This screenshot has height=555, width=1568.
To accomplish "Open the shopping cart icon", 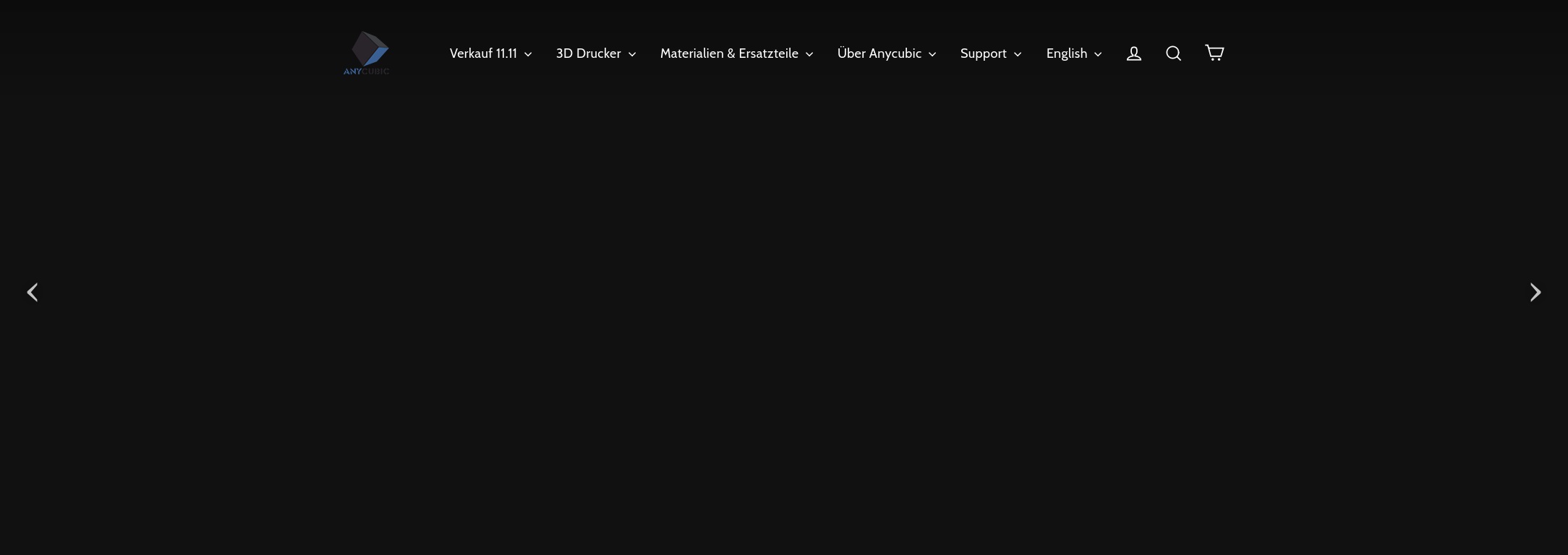I will [x=1214, y=53].
